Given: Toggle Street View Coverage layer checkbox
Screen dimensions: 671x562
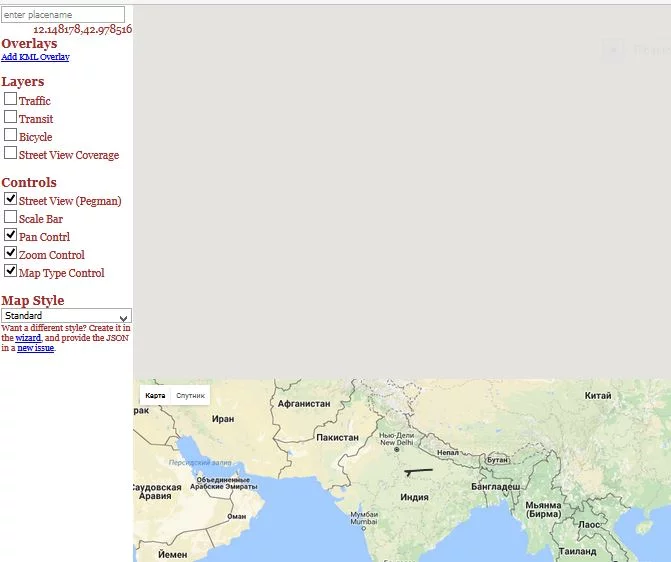Looking at the screenshot, I should click(x=10, y=153).
